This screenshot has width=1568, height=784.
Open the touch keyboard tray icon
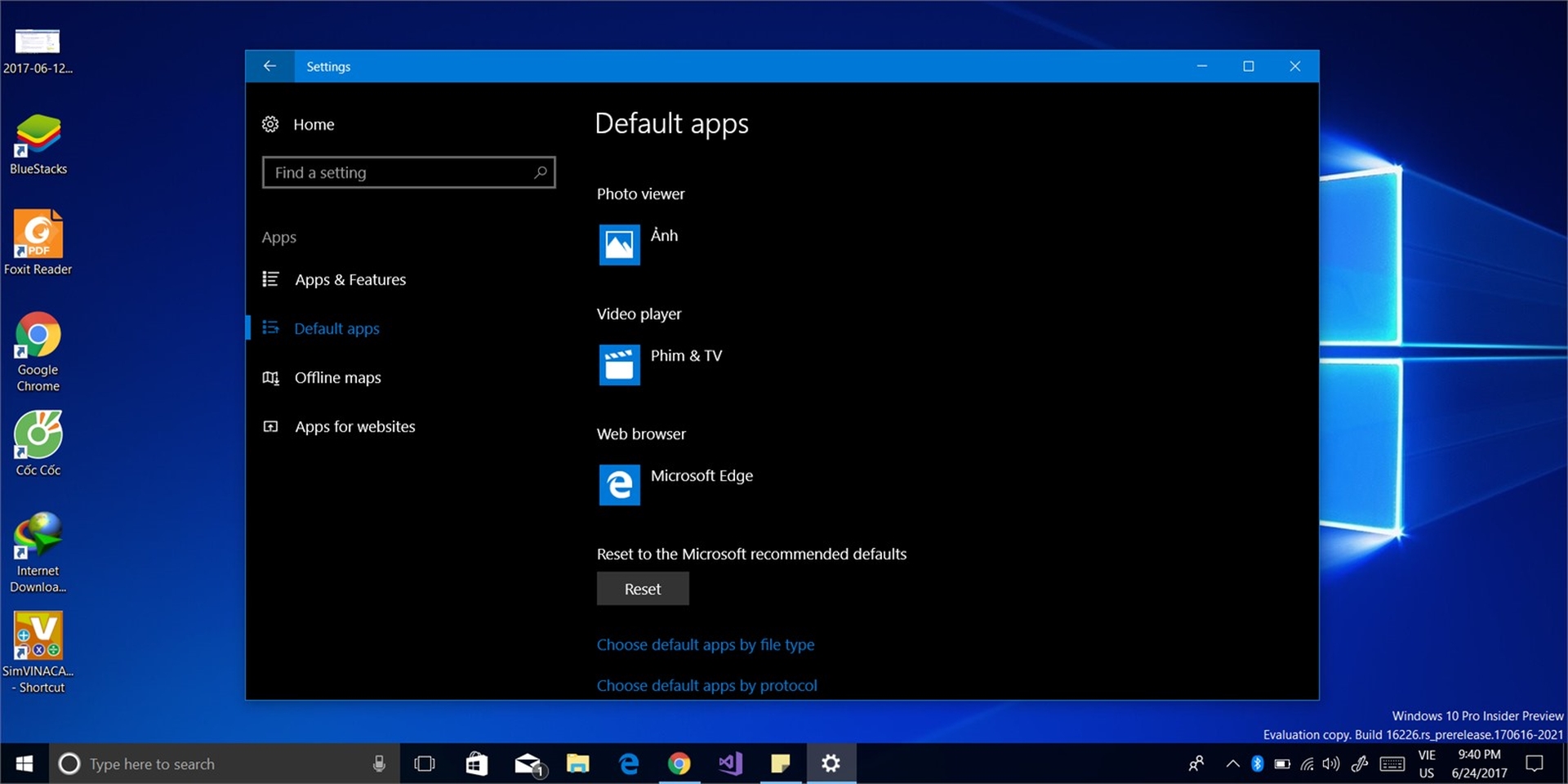point(1392,764)
